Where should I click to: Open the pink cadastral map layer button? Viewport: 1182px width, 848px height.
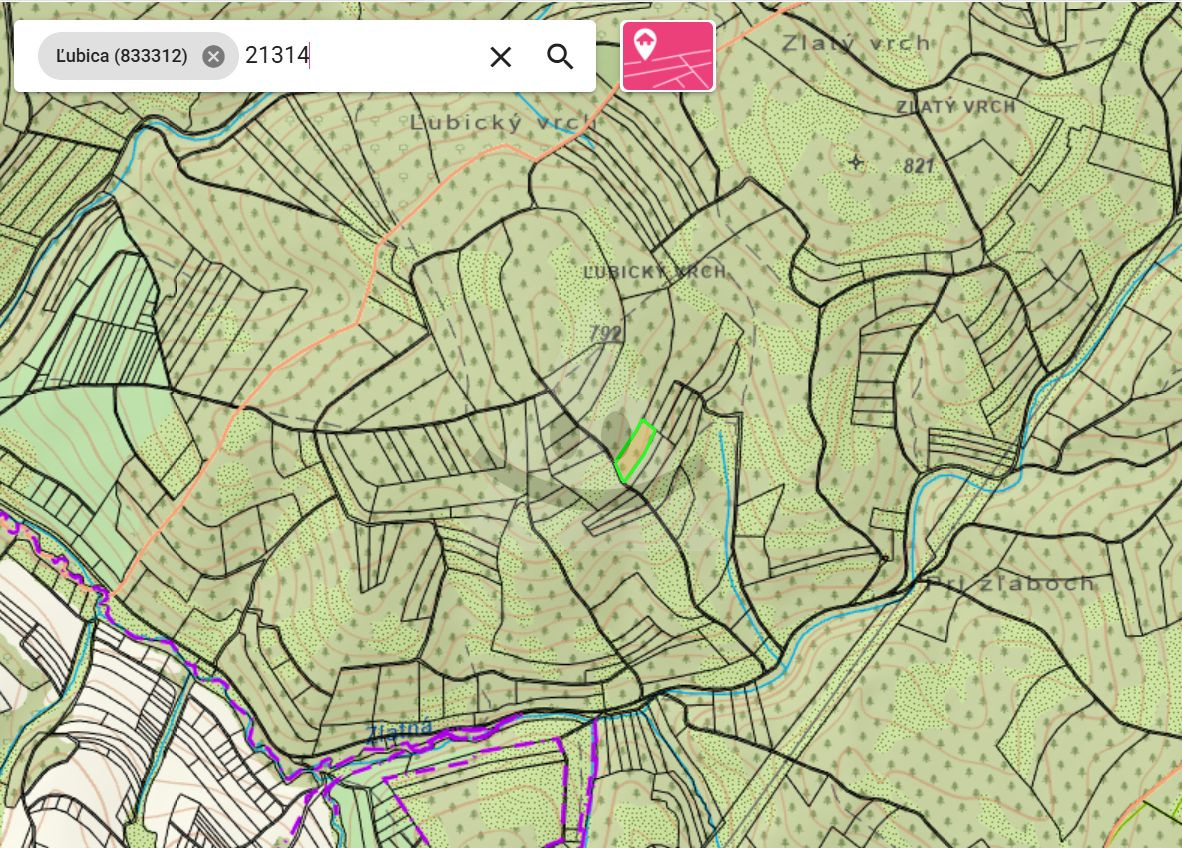point(667,56)
